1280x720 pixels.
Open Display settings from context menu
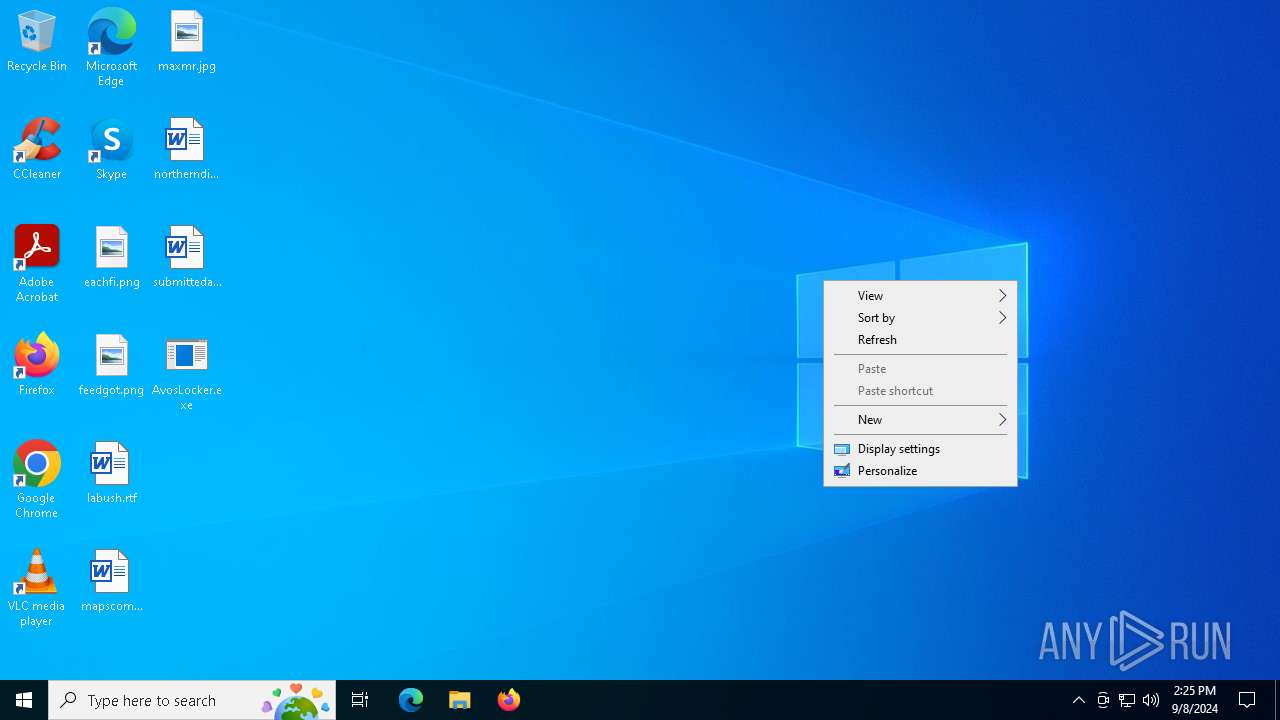pyautogui.click(x=920, y=449)
